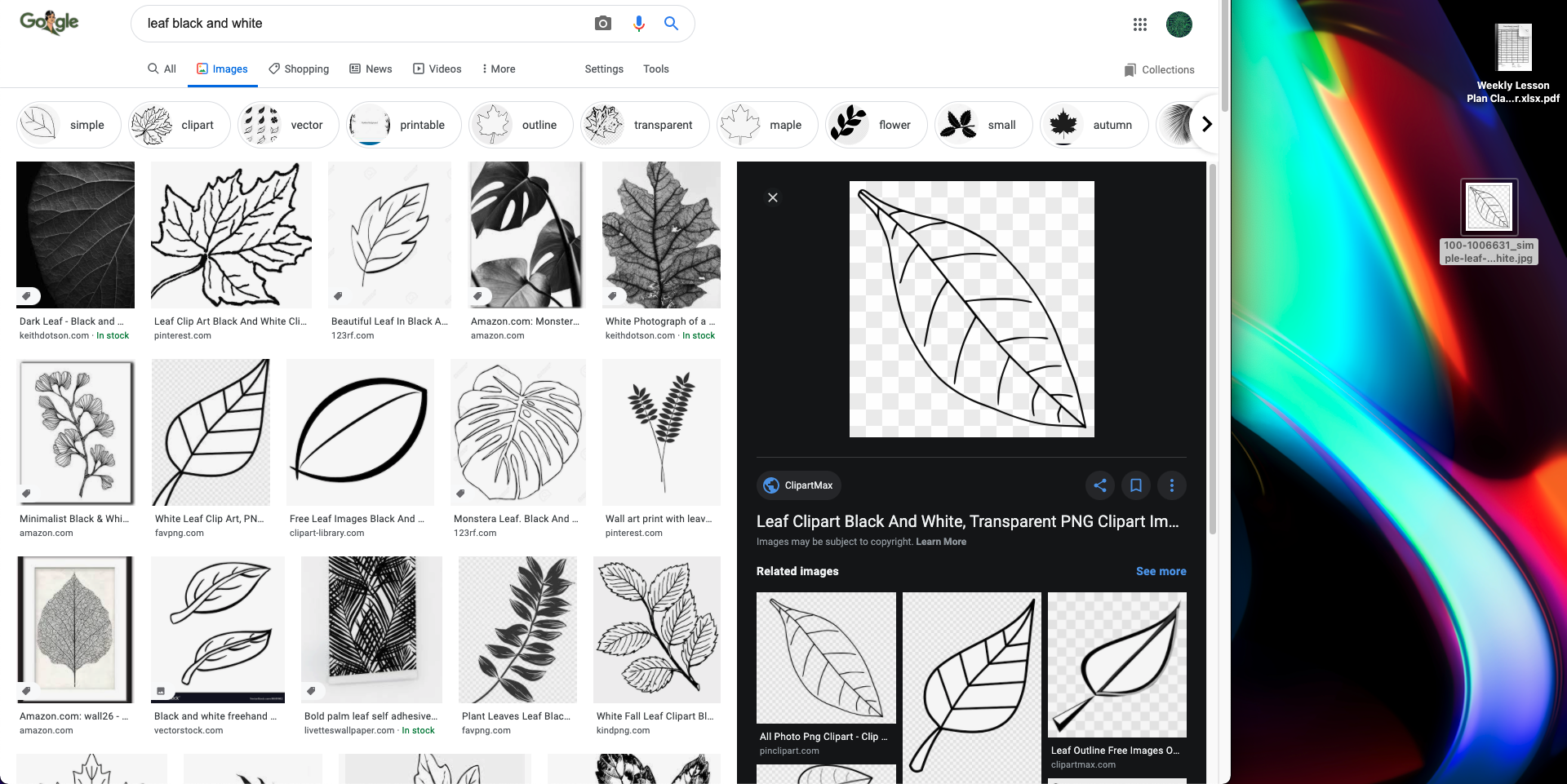This screenshot has height=784, width=1567.
Task: Open the Dark Leaf photo thumbnail
Action: click(75, 235)
